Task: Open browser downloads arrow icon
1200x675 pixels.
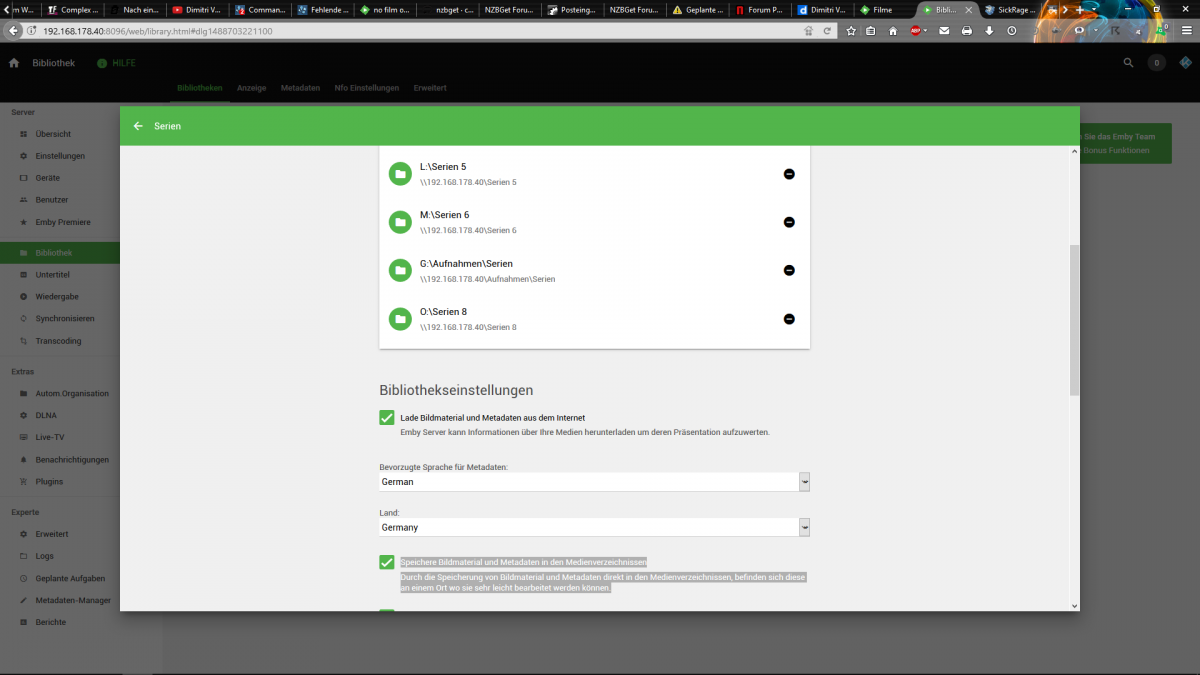Action: (989, 31)
